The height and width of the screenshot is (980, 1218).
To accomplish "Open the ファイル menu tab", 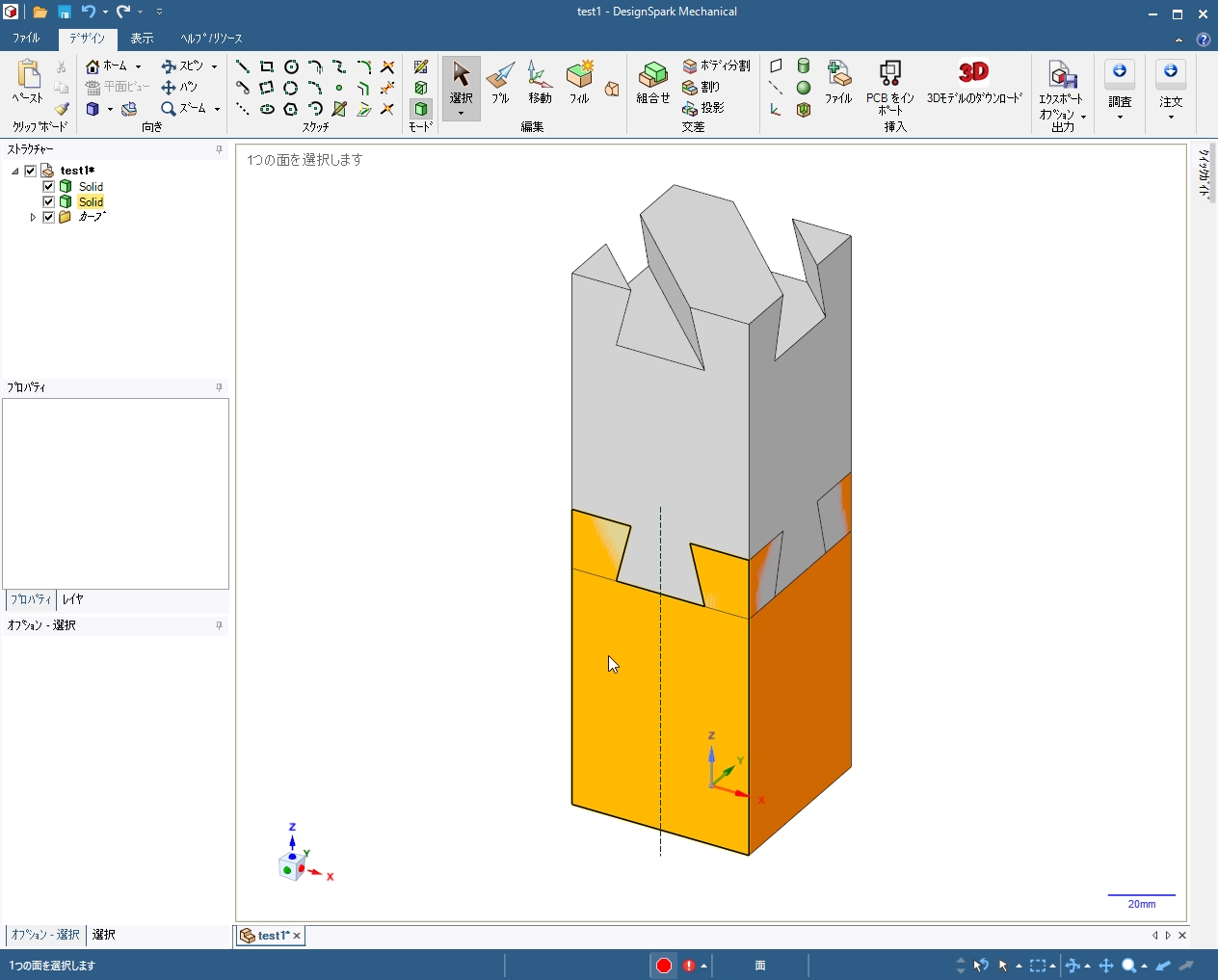I will tap(26, 39).
